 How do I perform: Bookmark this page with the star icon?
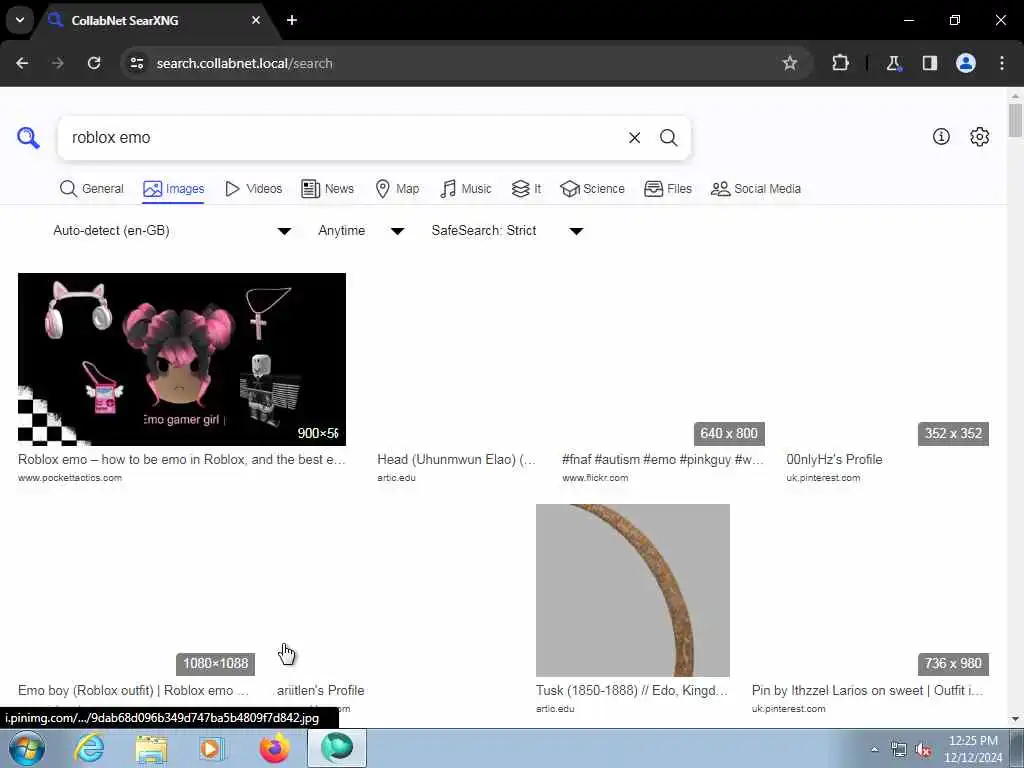[790, 63]
